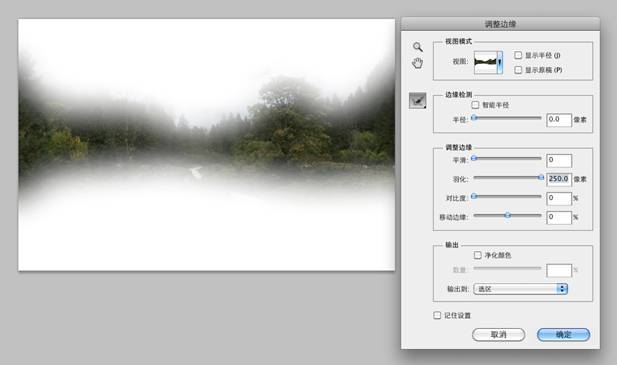Enable the 净化颜色 checkbox
This screenshot has height=365, width=617.
pos(478,255)
